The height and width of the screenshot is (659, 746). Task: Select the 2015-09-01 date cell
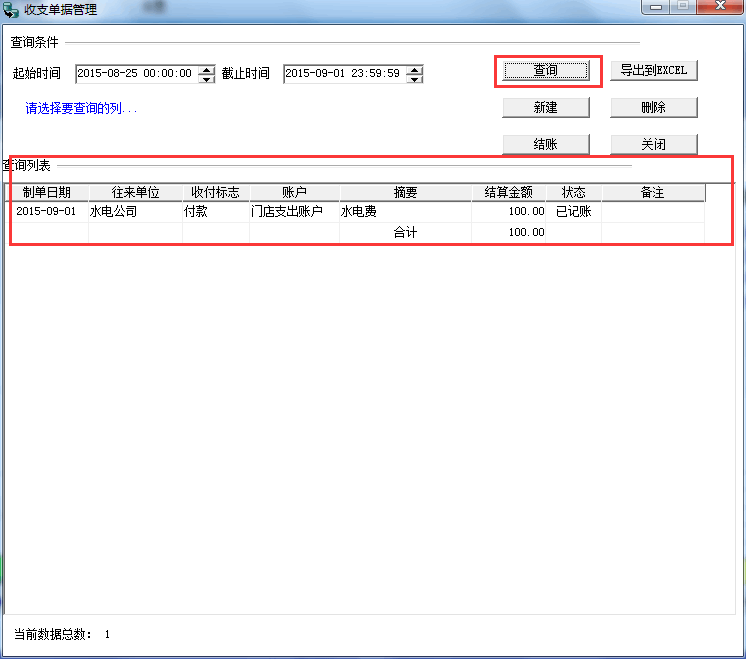click(46, 211)
